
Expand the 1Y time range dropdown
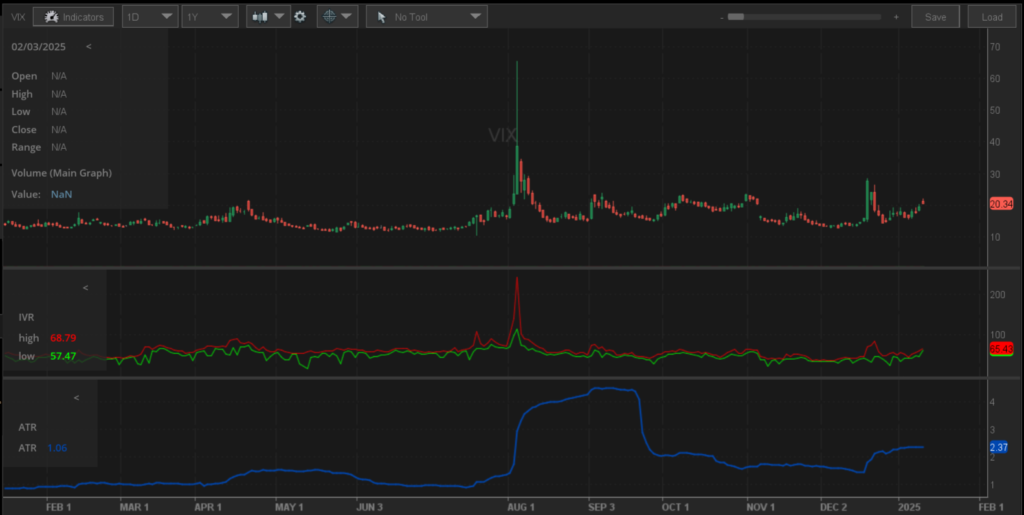point(210,17)
